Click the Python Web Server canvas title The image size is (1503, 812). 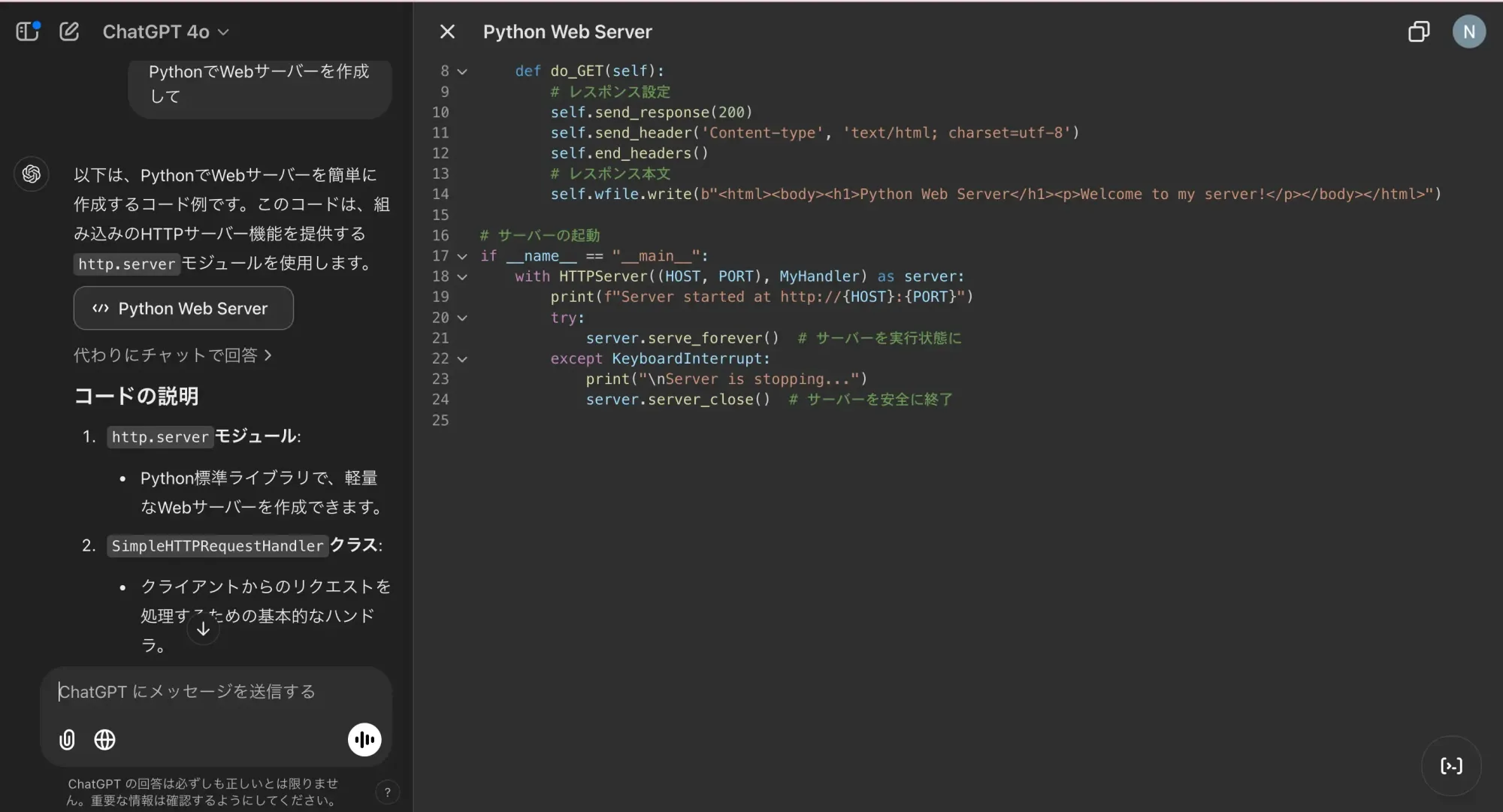coord(567,32)
